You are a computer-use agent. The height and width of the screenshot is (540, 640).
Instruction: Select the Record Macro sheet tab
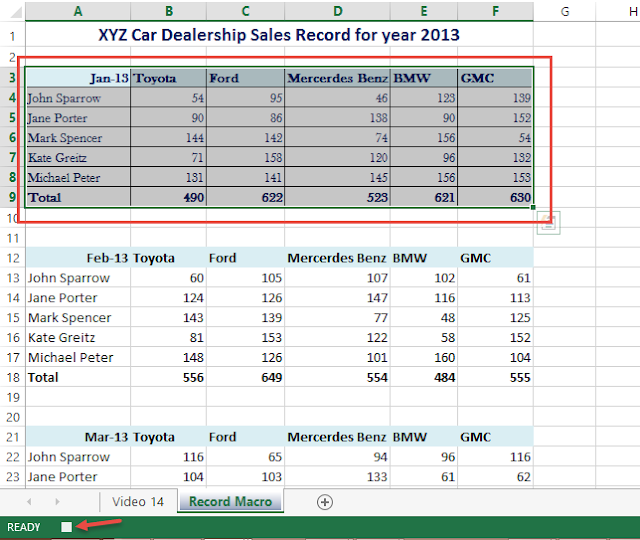(x=231, y=501)
